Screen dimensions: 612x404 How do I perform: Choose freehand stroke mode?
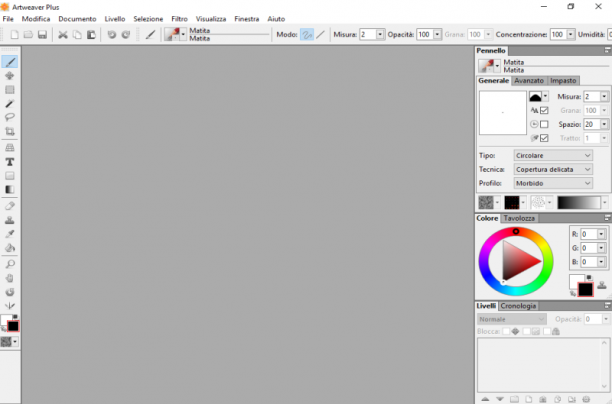point(307,35)
